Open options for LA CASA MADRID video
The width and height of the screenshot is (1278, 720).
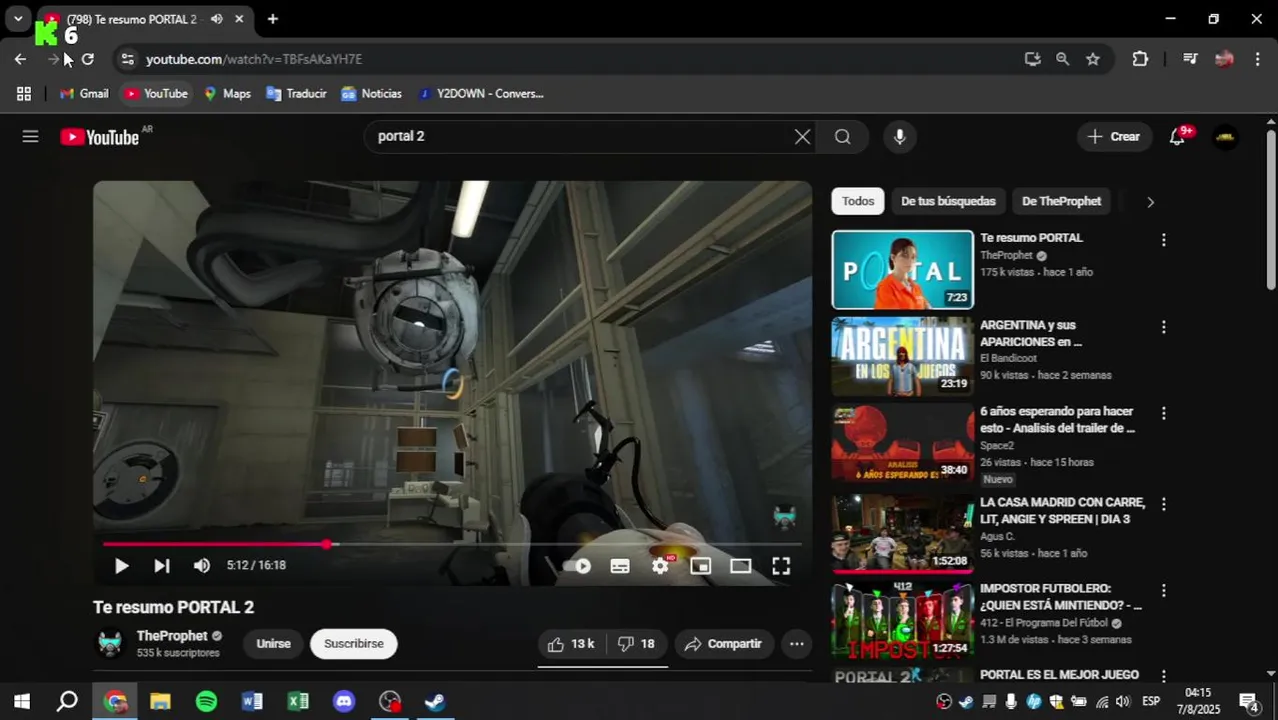[1163, 504]
